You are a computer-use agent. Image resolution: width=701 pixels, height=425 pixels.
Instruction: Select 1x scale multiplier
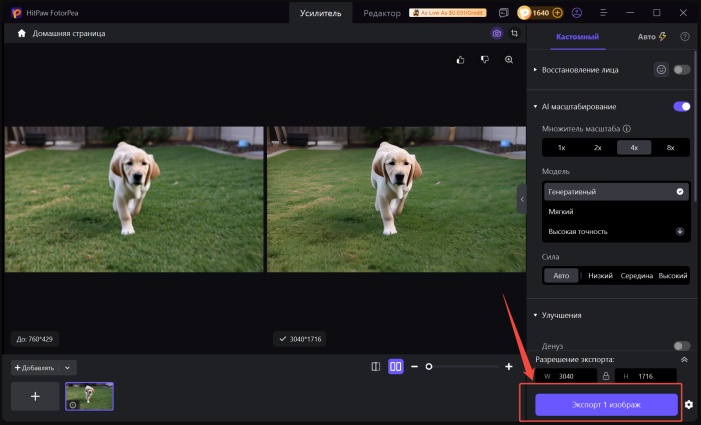[x=562, y=147]
